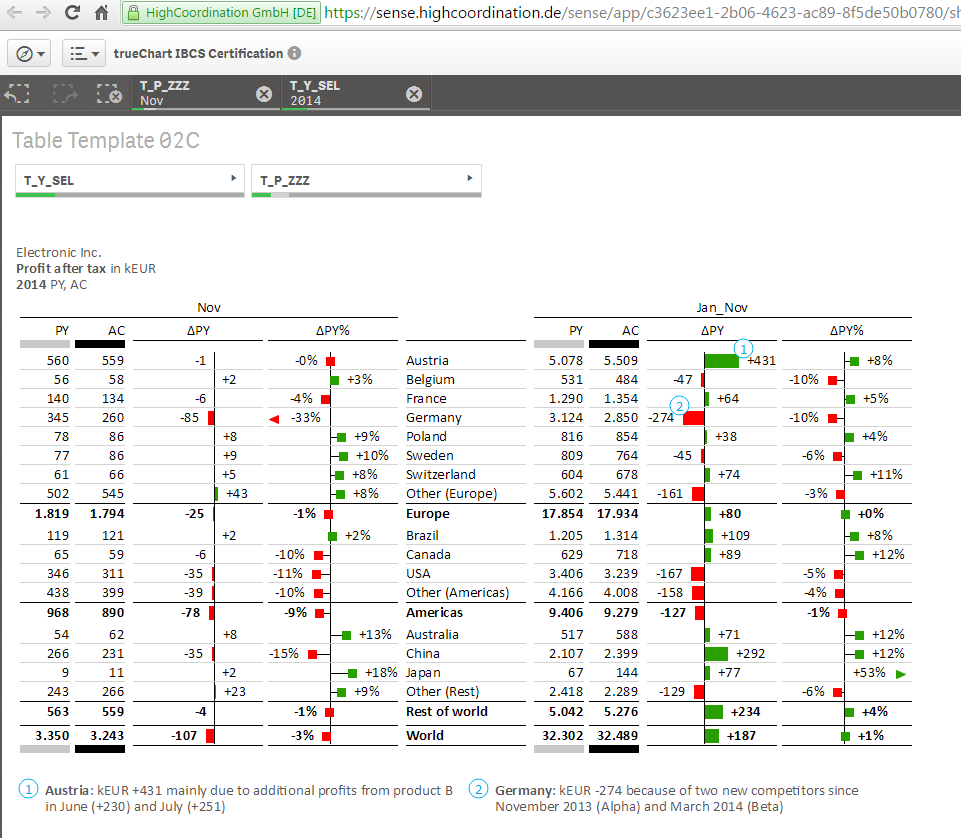The height and width of the screenshot is (838, 961).
Task: Click the Germany -33% outlier arrow
Action: pyautogui.click(x=274, y=419)
